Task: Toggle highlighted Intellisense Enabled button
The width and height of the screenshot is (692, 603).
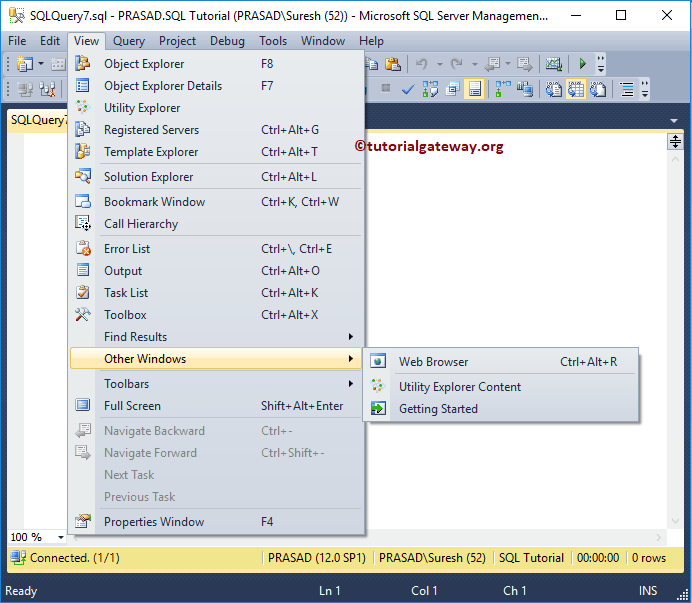Action: pyautogui.click(x=474, y=89)
